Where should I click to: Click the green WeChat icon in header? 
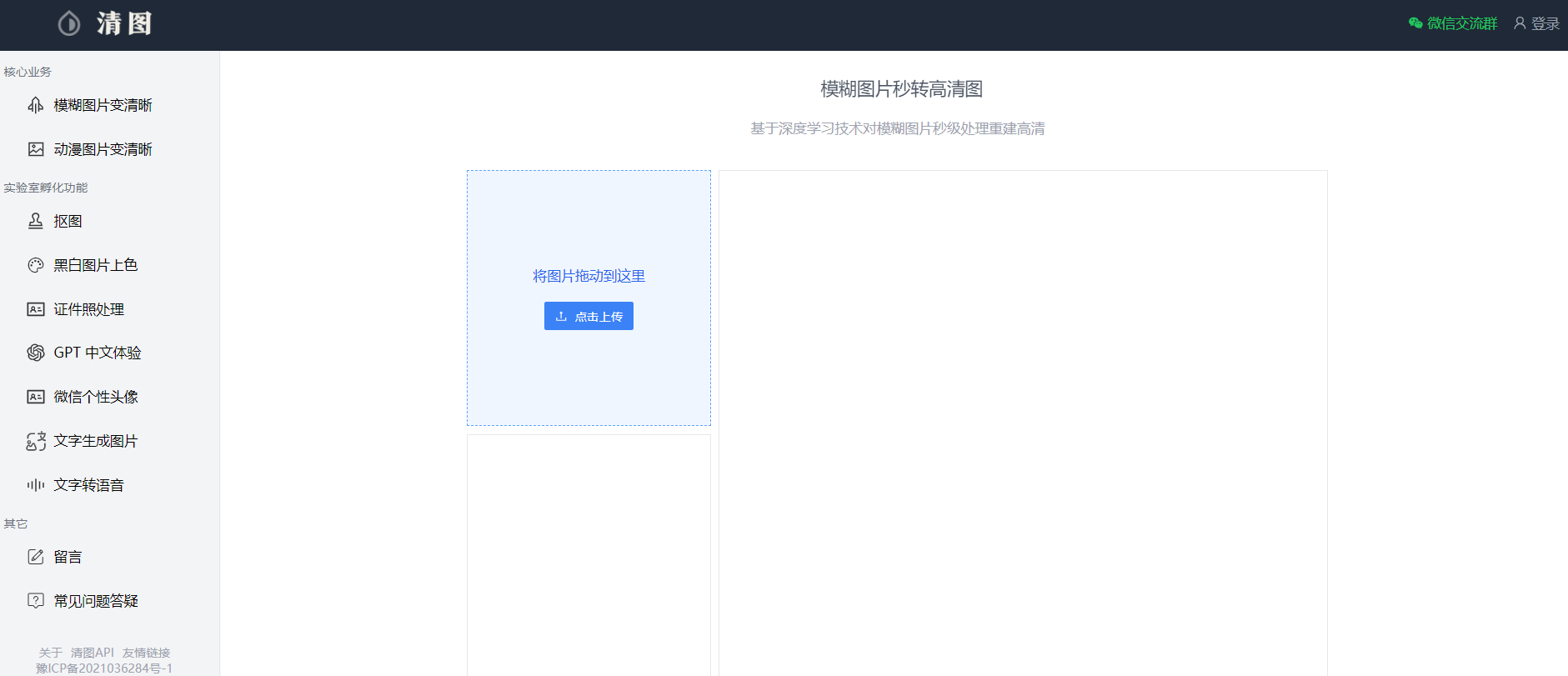(x=1415, y=23)
